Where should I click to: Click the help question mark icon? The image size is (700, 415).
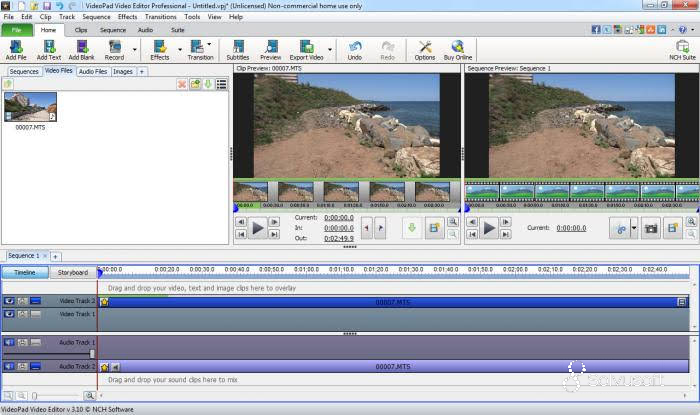click(x=683, y=29)
